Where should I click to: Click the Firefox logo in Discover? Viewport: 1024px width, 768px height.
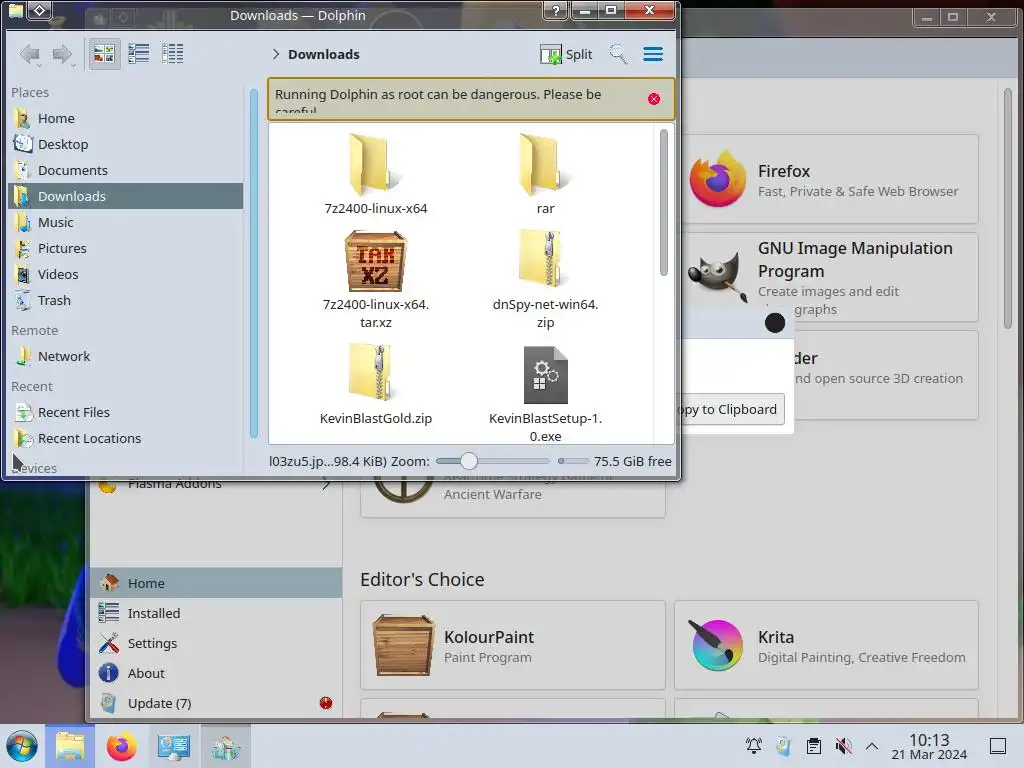(717, 179)
